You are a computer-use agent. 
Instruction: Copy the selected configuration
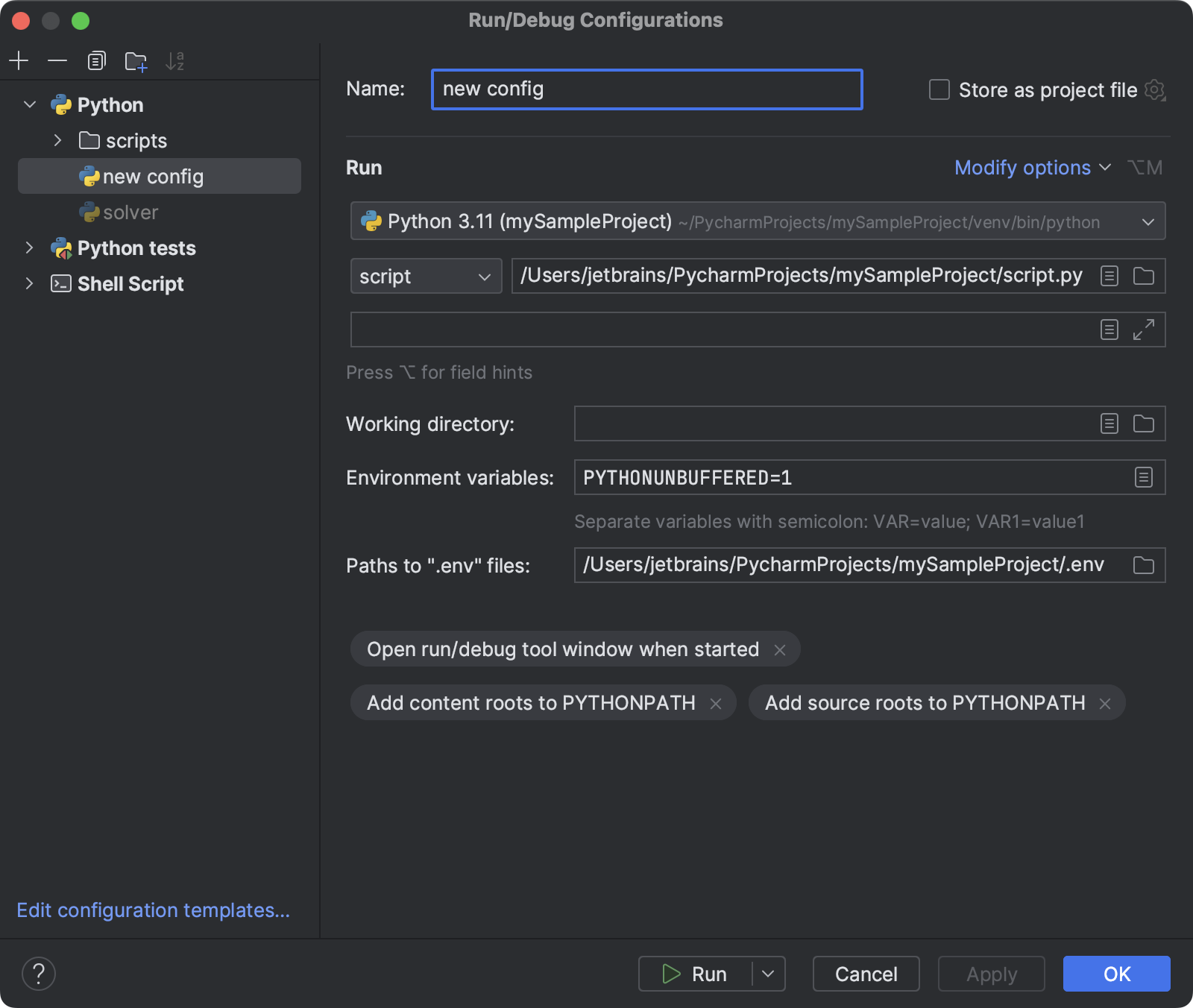coord(96,60)
